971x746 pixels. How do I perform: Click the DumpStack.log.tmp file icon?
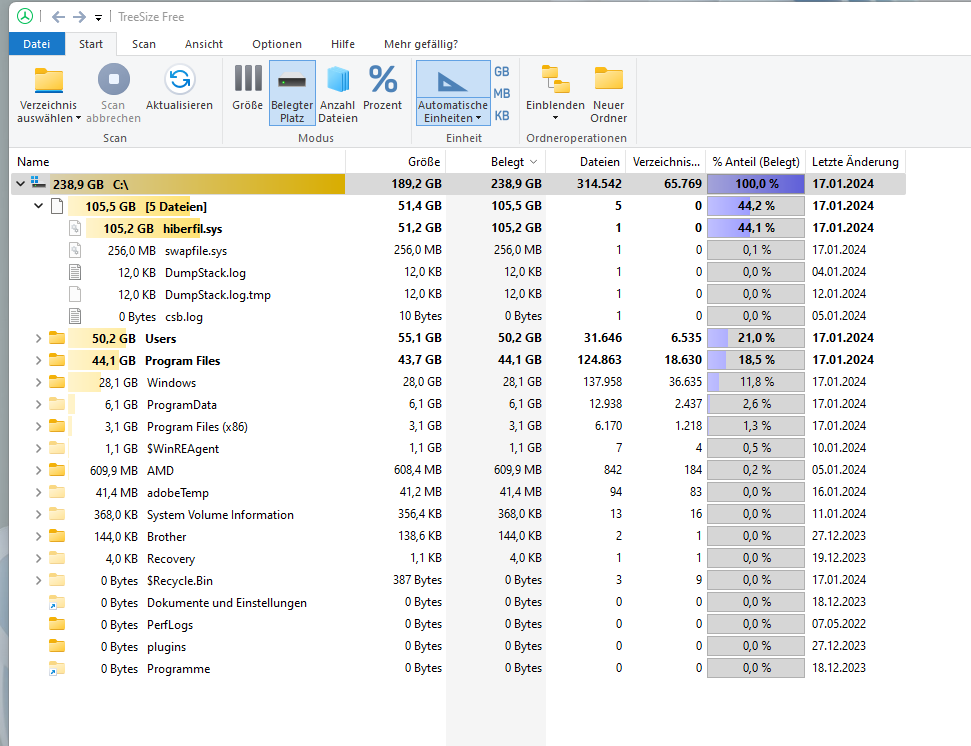[75, 294]
